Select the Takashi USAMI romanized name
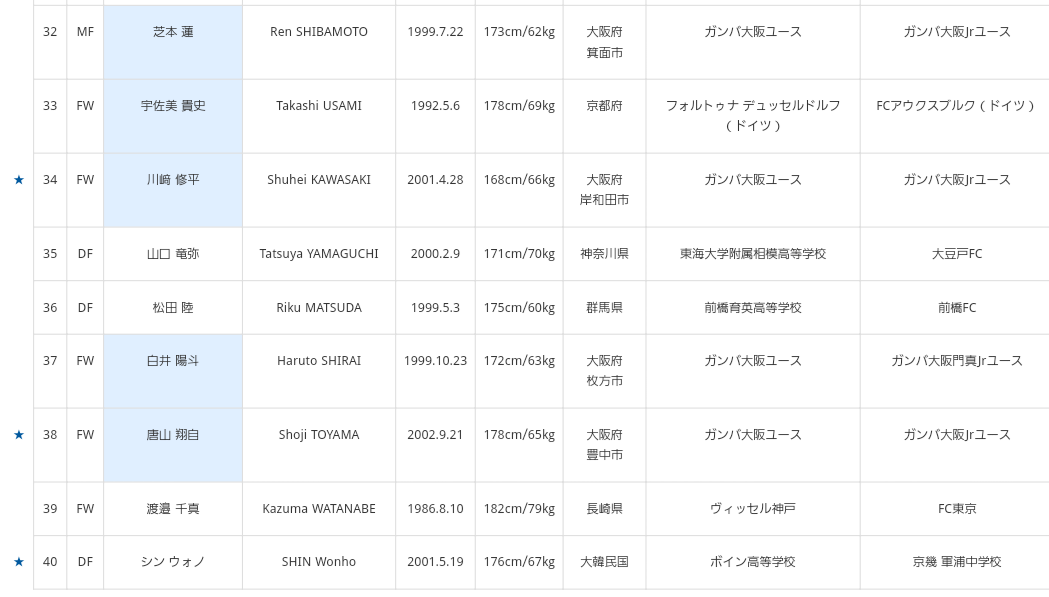1049x597 pixels. coord(319,106)
